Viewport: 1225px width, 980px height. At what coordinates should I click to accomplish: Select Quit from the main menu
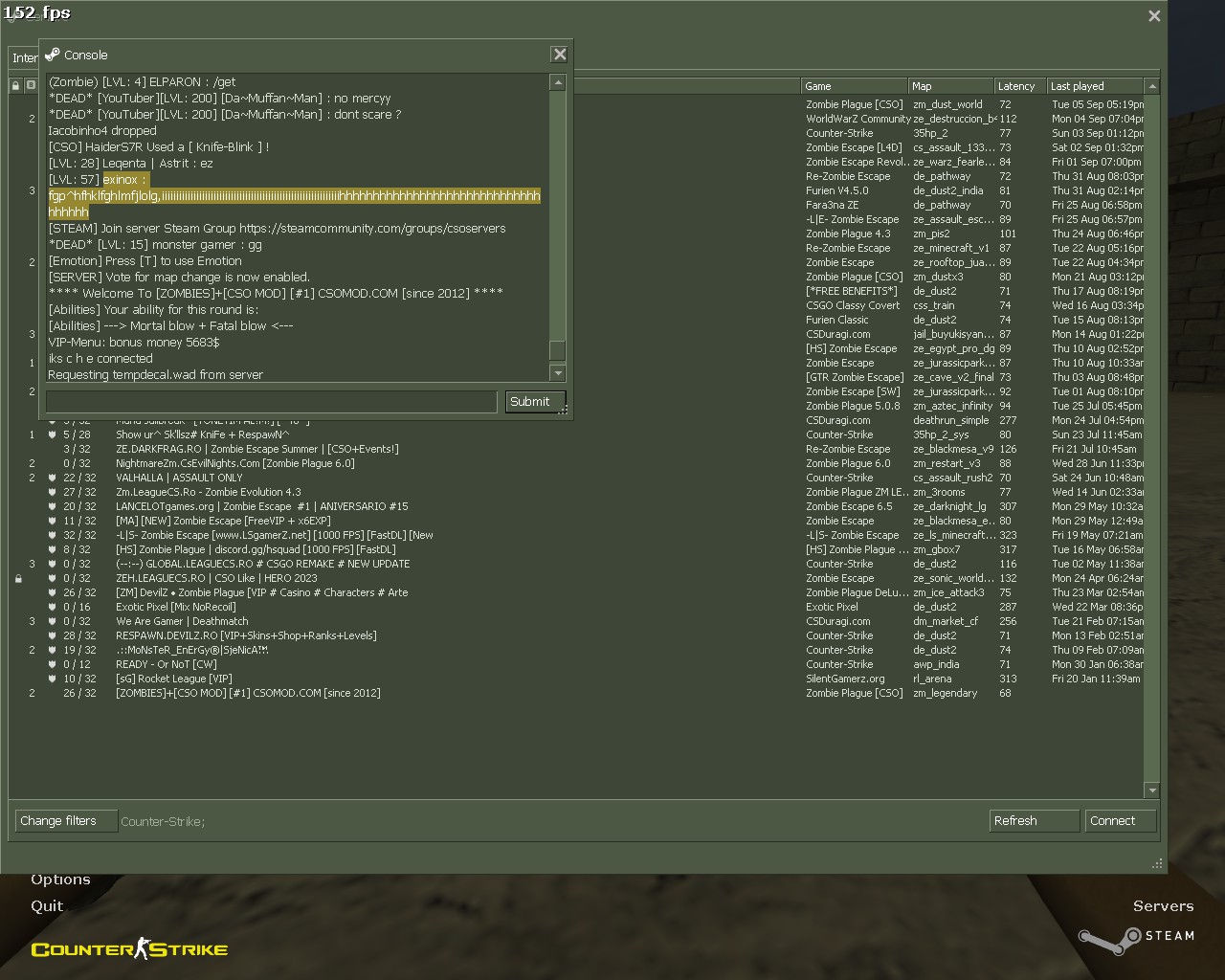click(x=47, y=906)
